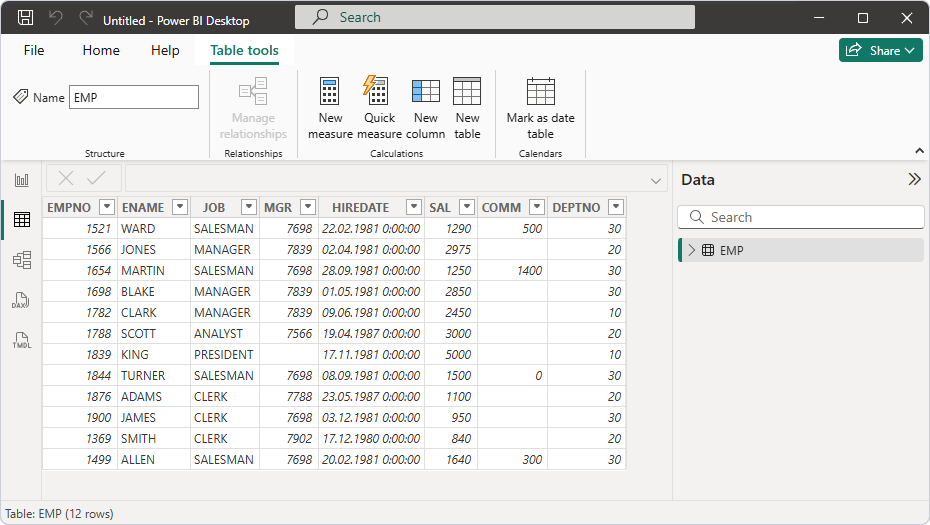This screenshot has height=525, width=930.
Task: Collapse the Data pane with double chevron
Action: [x=914, y=179]
